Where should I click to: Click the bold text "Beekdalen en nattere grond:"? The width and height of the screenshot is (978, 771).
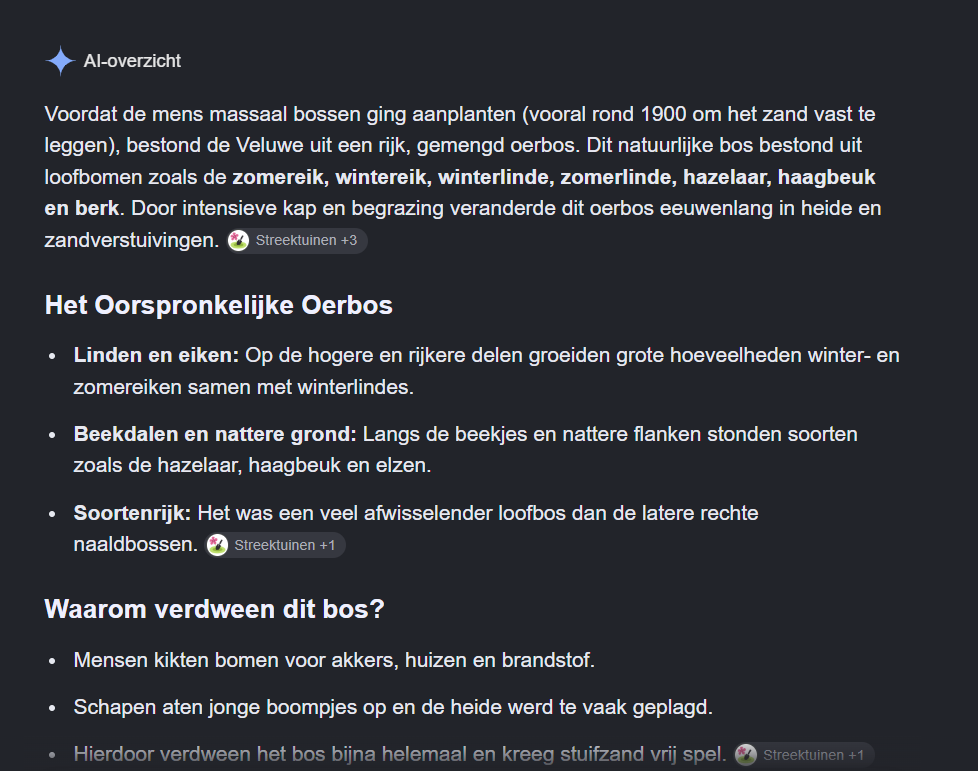click(215, 434)
